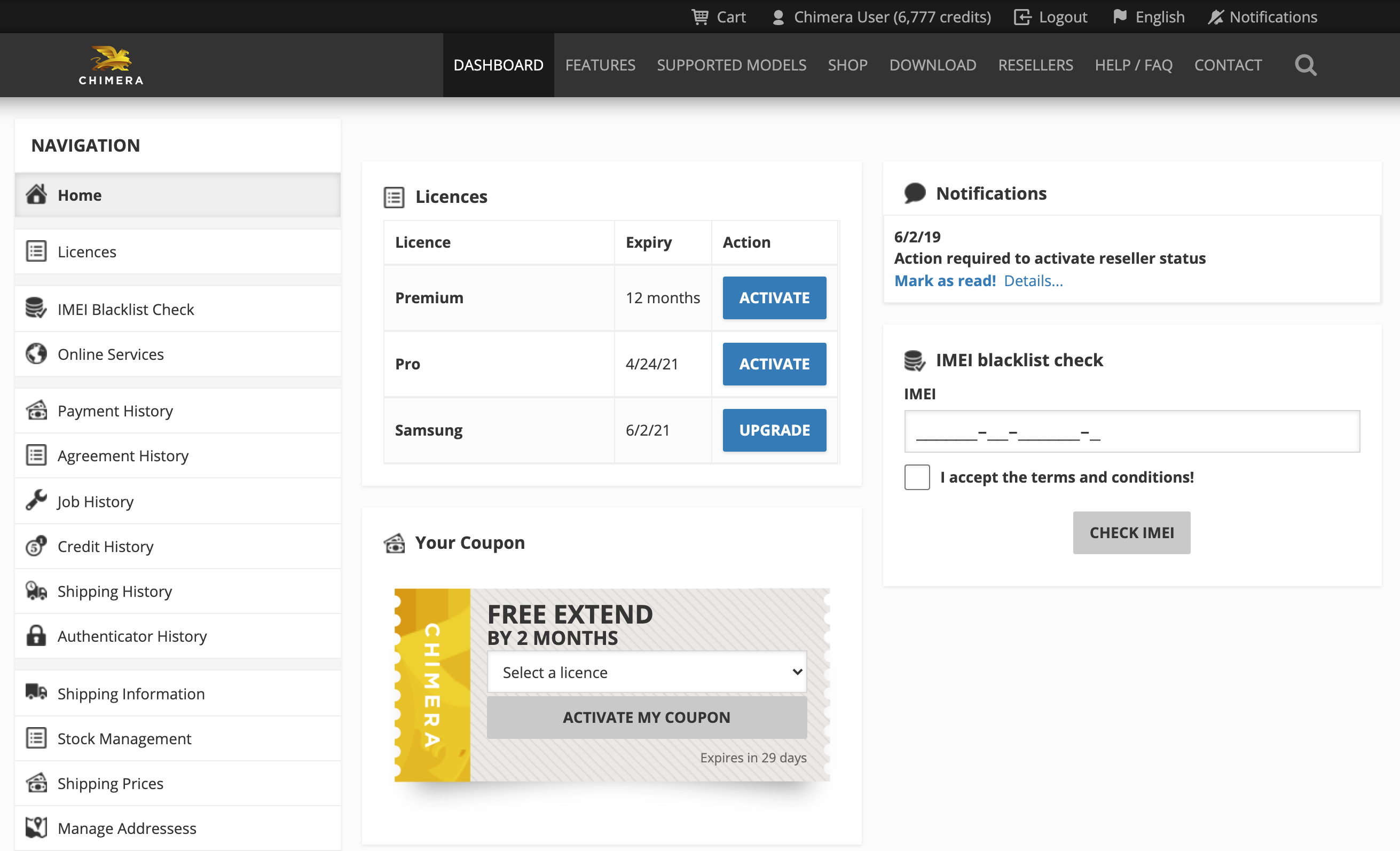Open the DOWNLOAD menu item
The width and height of the screenshot is (1400, 851).
[x=932, y=65]
